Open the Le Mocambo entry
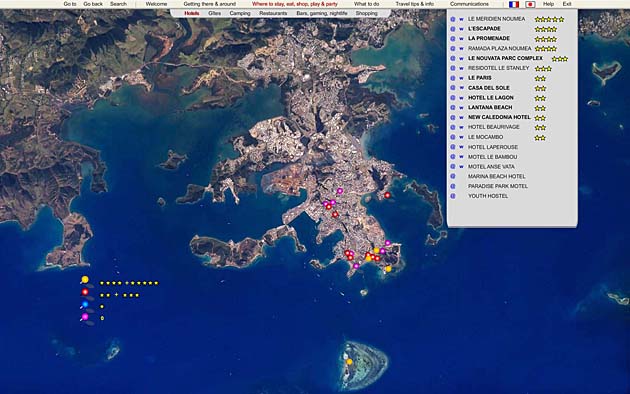 tap(485, 137)
